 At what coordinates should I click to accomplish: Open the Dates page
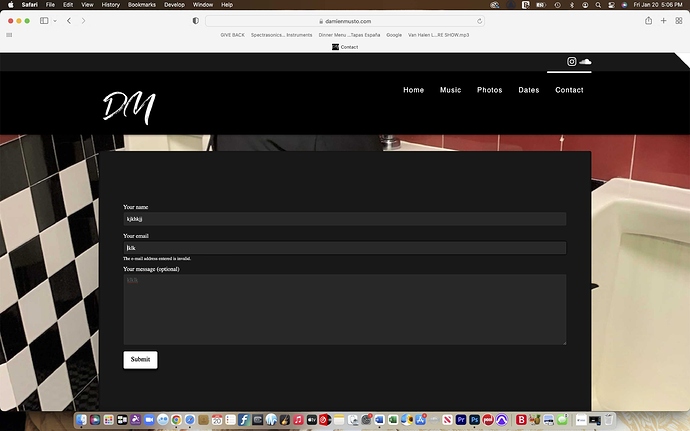pos(529,90)
